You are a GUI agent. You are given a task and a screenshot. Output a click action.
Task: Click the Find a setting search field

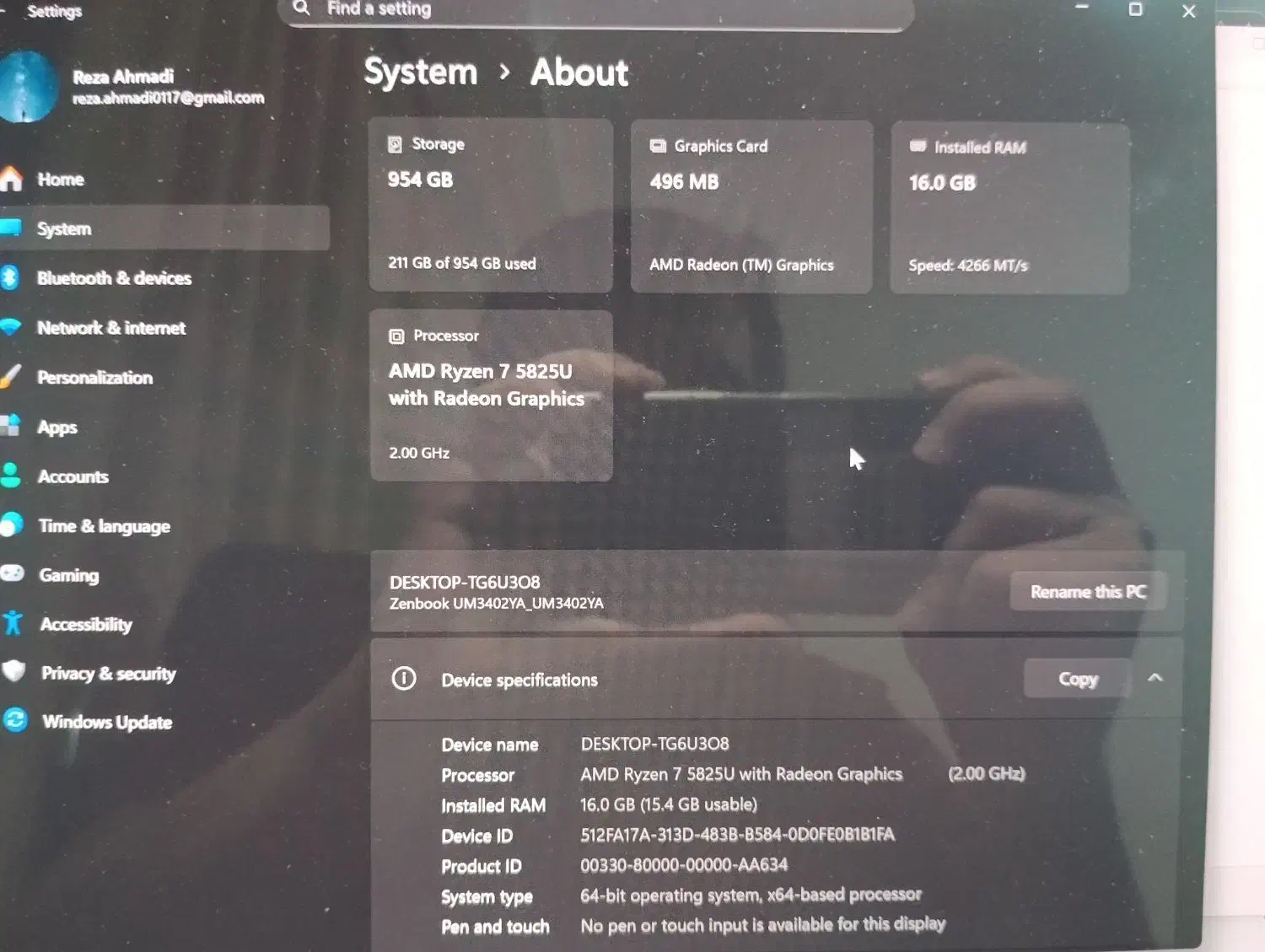tap(590, 9)
